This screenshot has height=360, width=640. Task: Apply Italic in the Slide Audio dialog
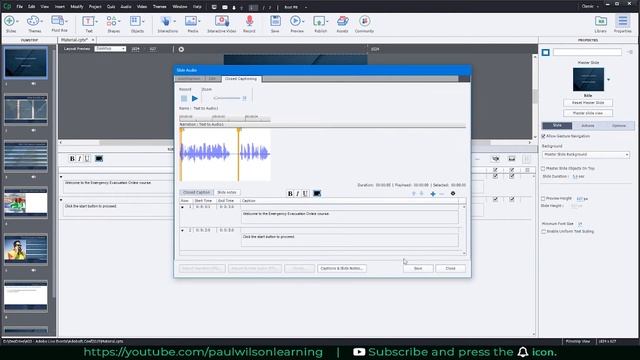click(x=298, y=193)
